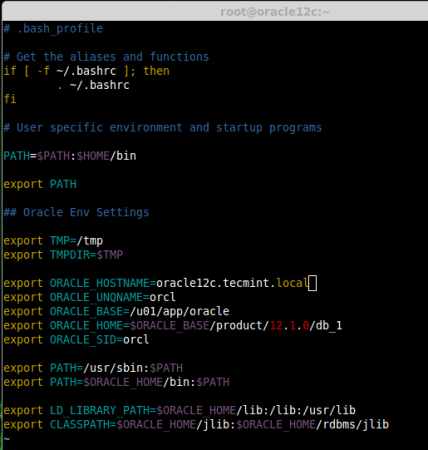Click the ORACLE_UNQNAME=orcl line
Screen dimensions: 428x450
[89, 297]
